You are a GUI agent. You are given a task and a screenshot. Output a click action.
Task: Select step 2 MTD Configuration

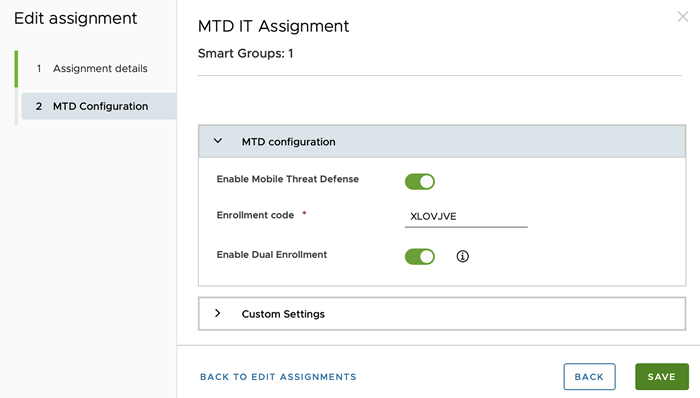click(99, 106)
